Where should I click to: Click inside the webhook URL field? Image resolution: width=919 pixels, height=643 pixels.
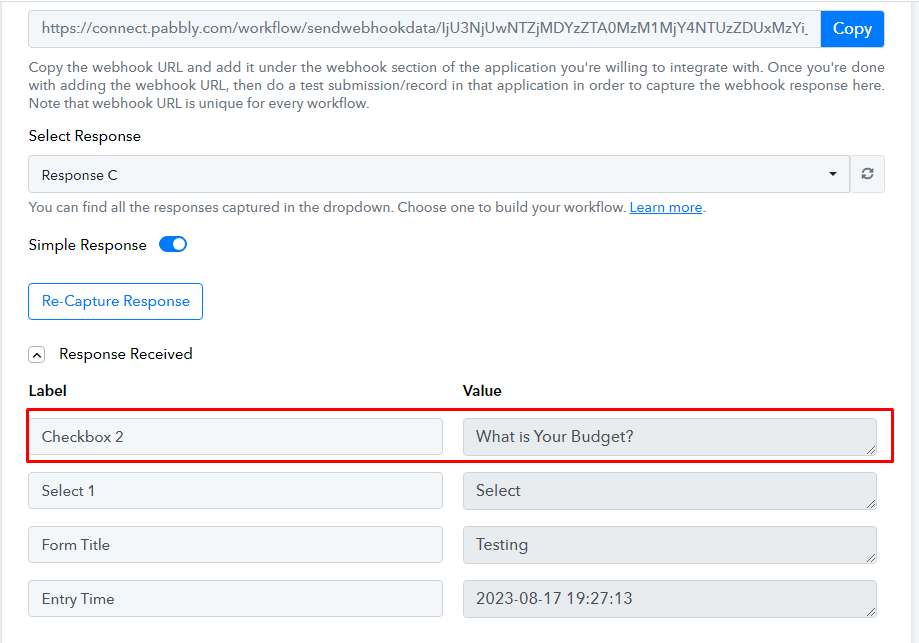click(x=424, y=29)
